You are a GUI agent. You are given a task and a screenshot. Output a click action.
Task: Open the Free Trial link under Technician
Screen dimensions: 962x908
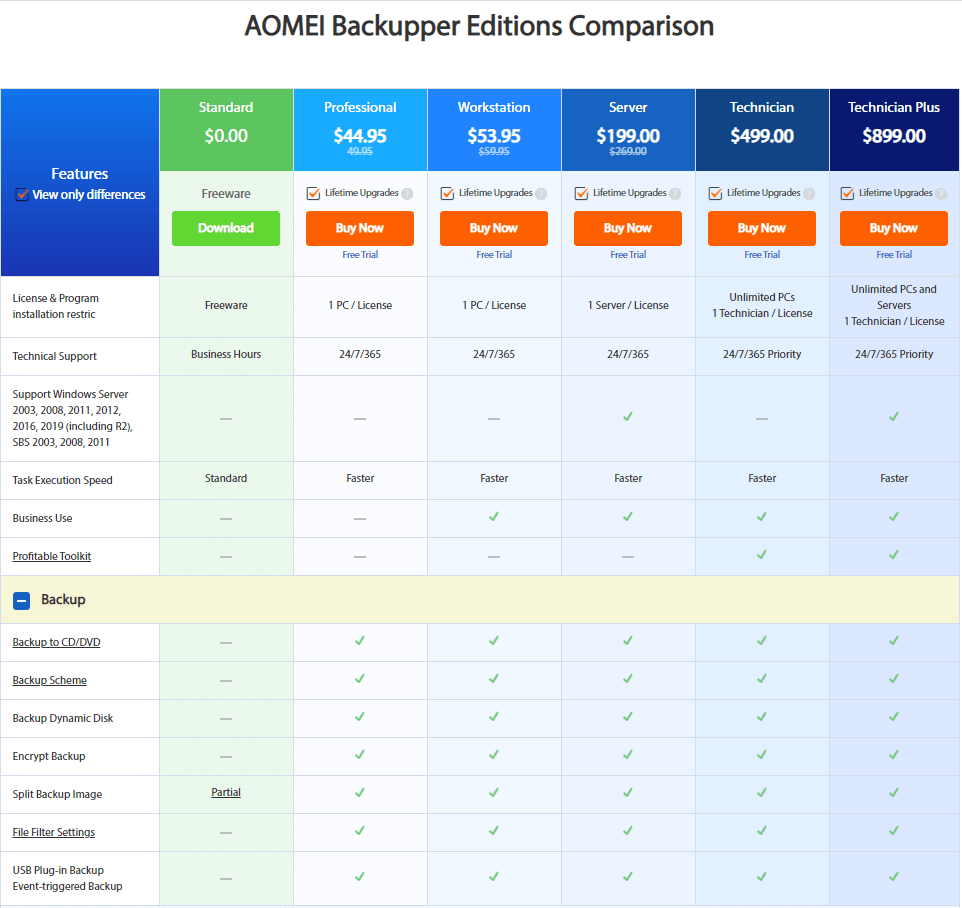coord(762,255)
